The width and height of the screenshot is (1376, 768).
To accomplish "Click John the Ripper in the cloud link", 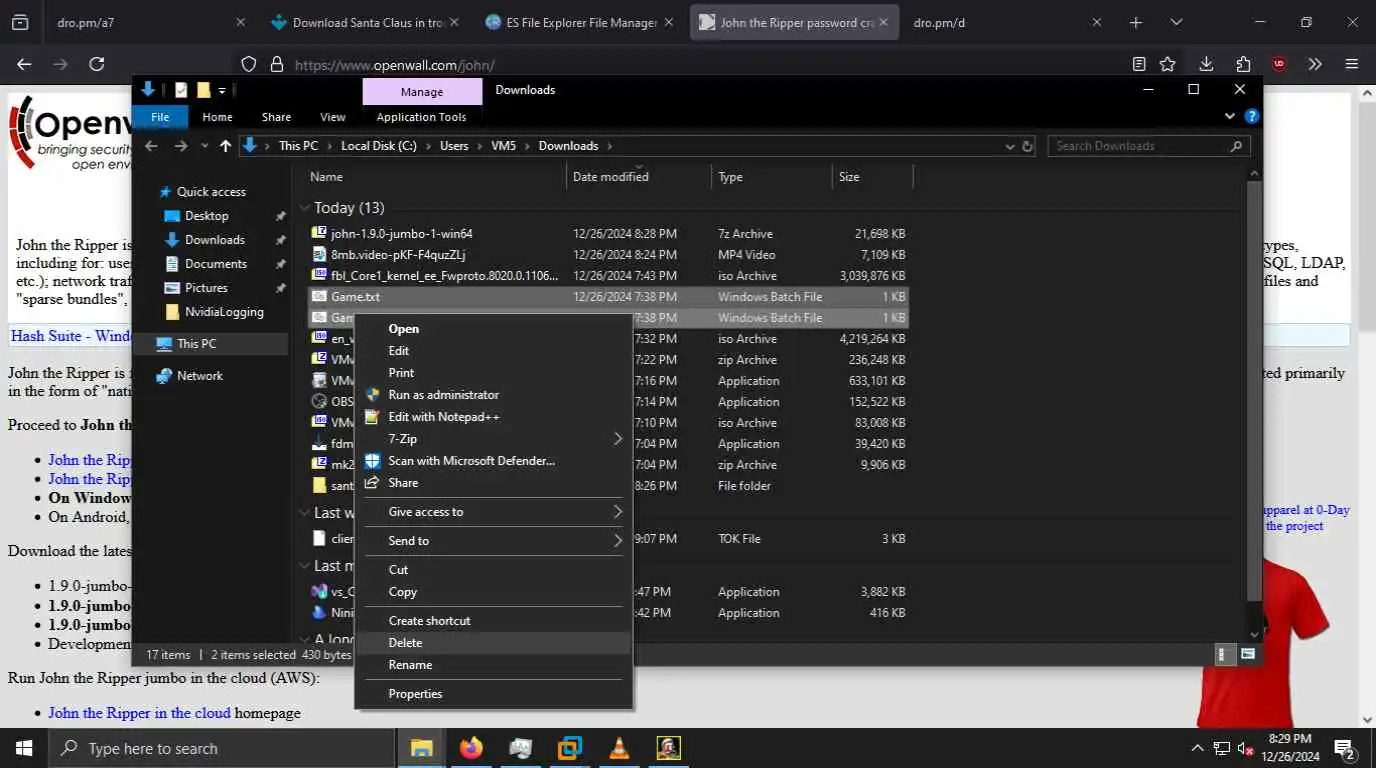I will pyautogui.click(x=139, y=713).
